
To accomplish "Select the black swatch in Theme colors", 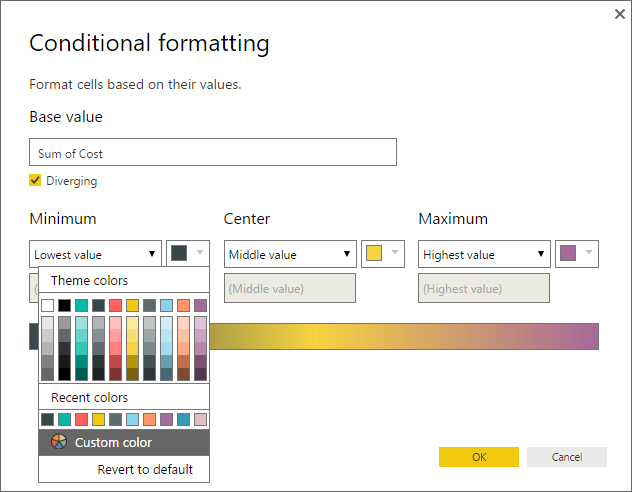I will tap(64, 305).
